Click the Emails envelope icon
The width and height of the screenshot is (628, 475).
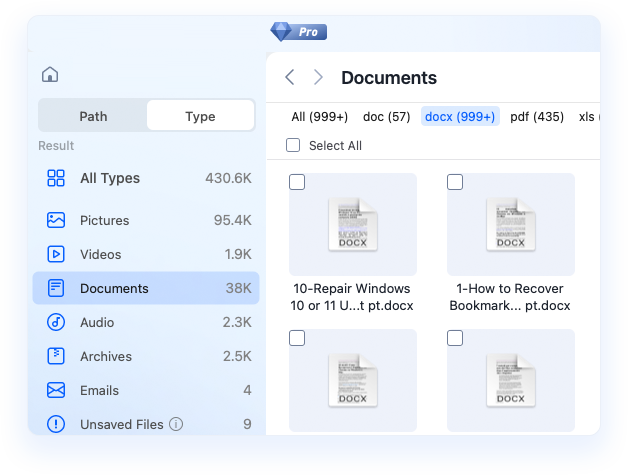click(56, 390)
